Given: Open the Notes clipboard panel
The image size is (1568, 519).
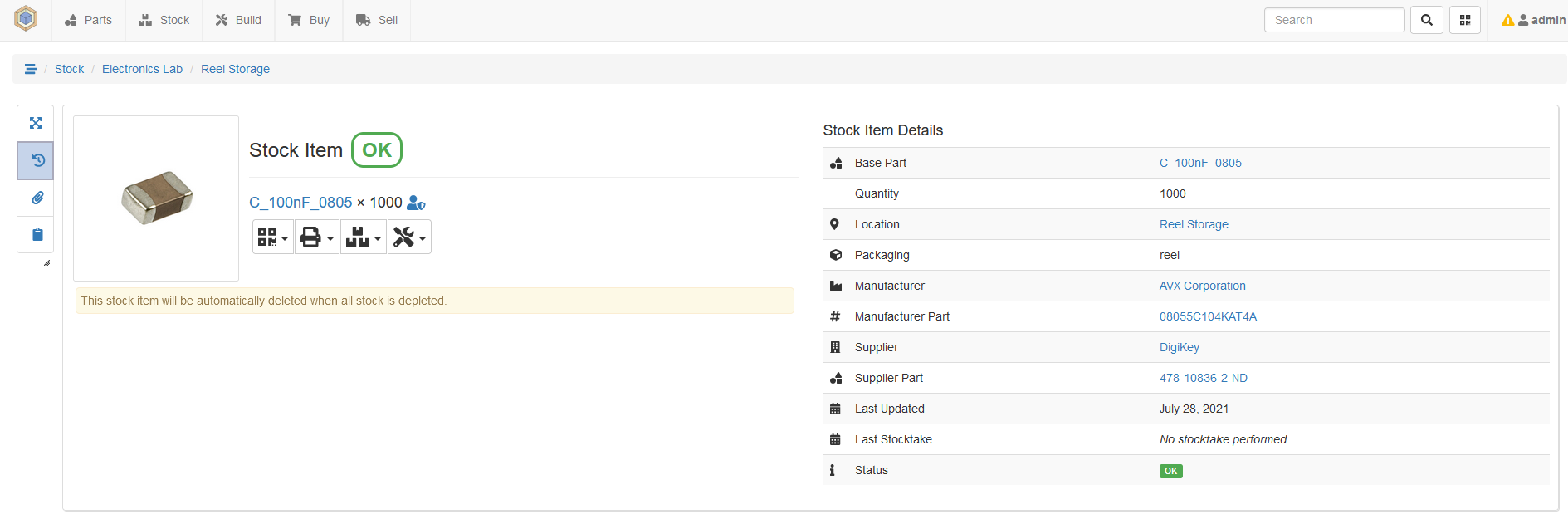Looking at the screenshot, I should 36,235.
